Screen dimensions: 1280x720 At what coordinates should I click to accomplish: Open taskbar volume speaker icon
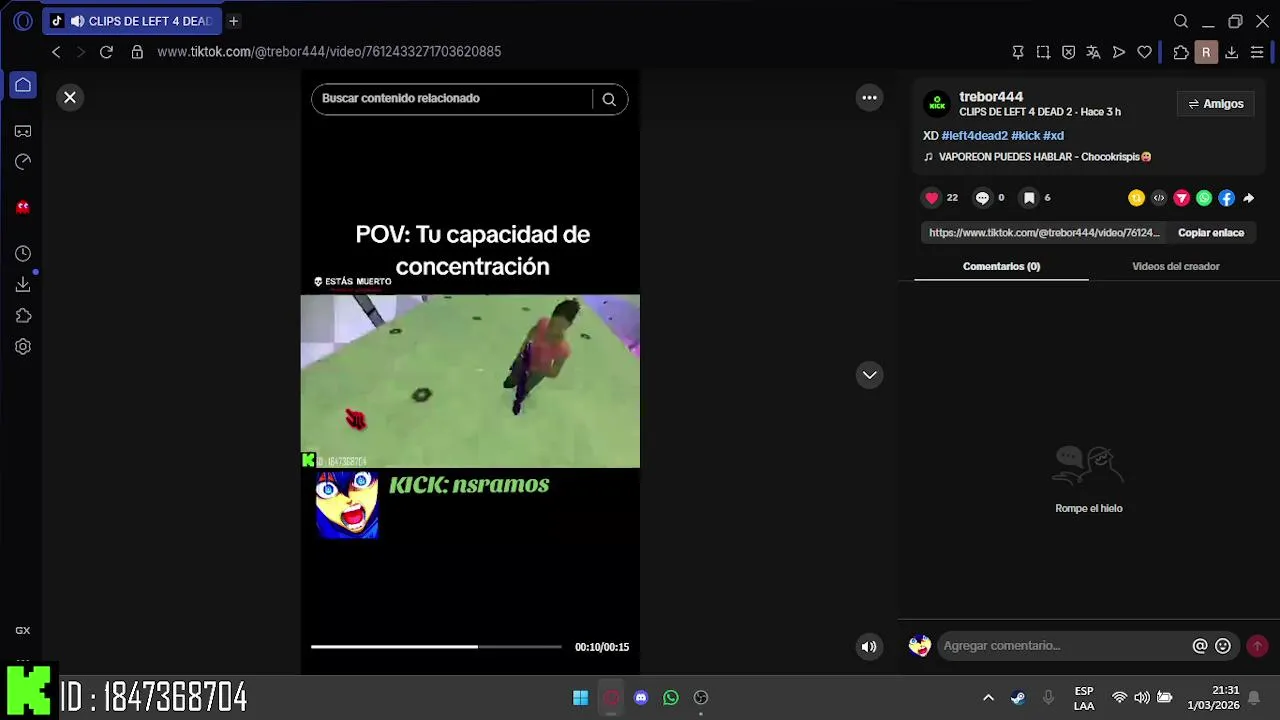click(1142, 698)
